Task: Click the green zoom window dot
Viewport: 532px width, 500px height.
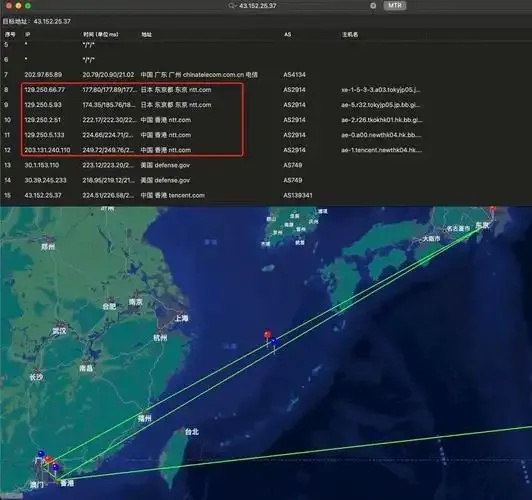Action: pos(28,5)
